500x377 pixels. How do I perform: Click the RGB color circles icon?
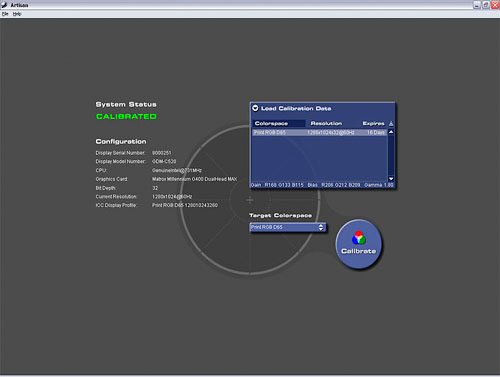click(359, 237)
